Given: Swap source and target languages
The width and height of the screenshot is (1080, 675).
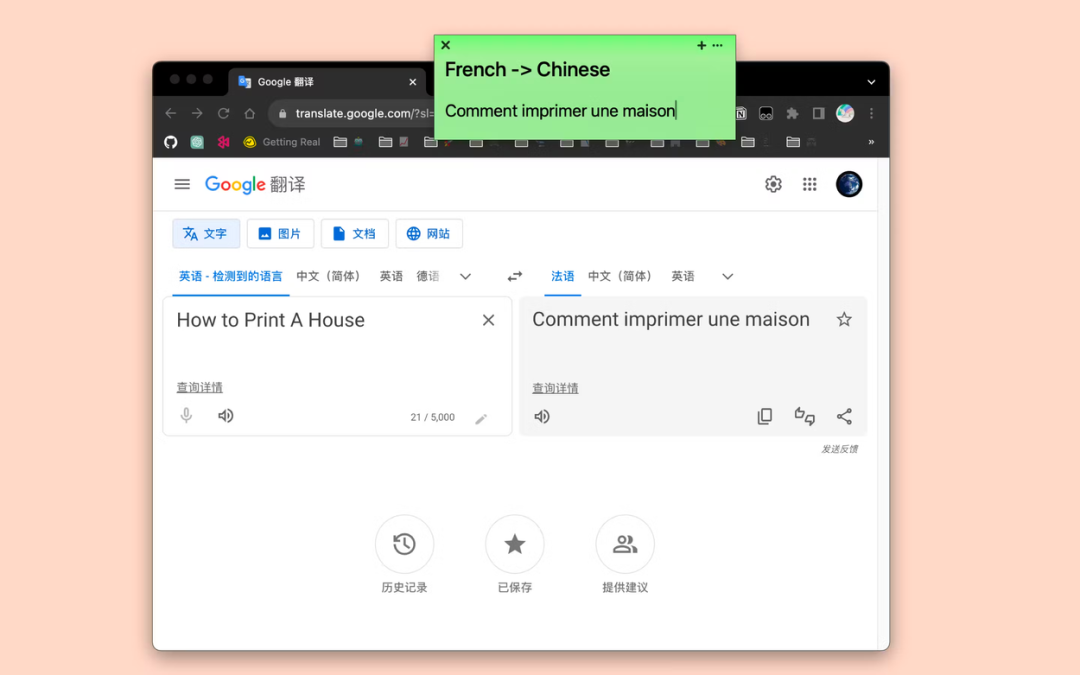Looking at the screenshot, I should [x=515, y=276].
